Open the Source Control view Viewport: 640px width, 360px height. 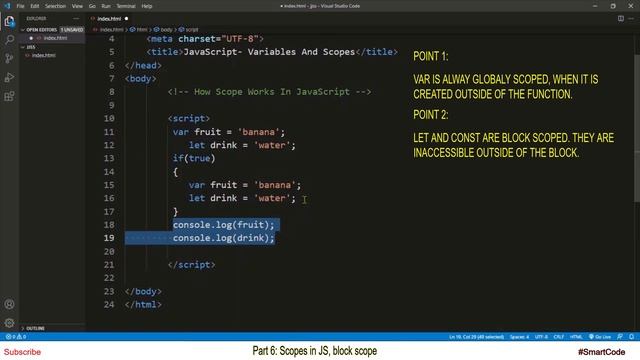tap(9, 58)
